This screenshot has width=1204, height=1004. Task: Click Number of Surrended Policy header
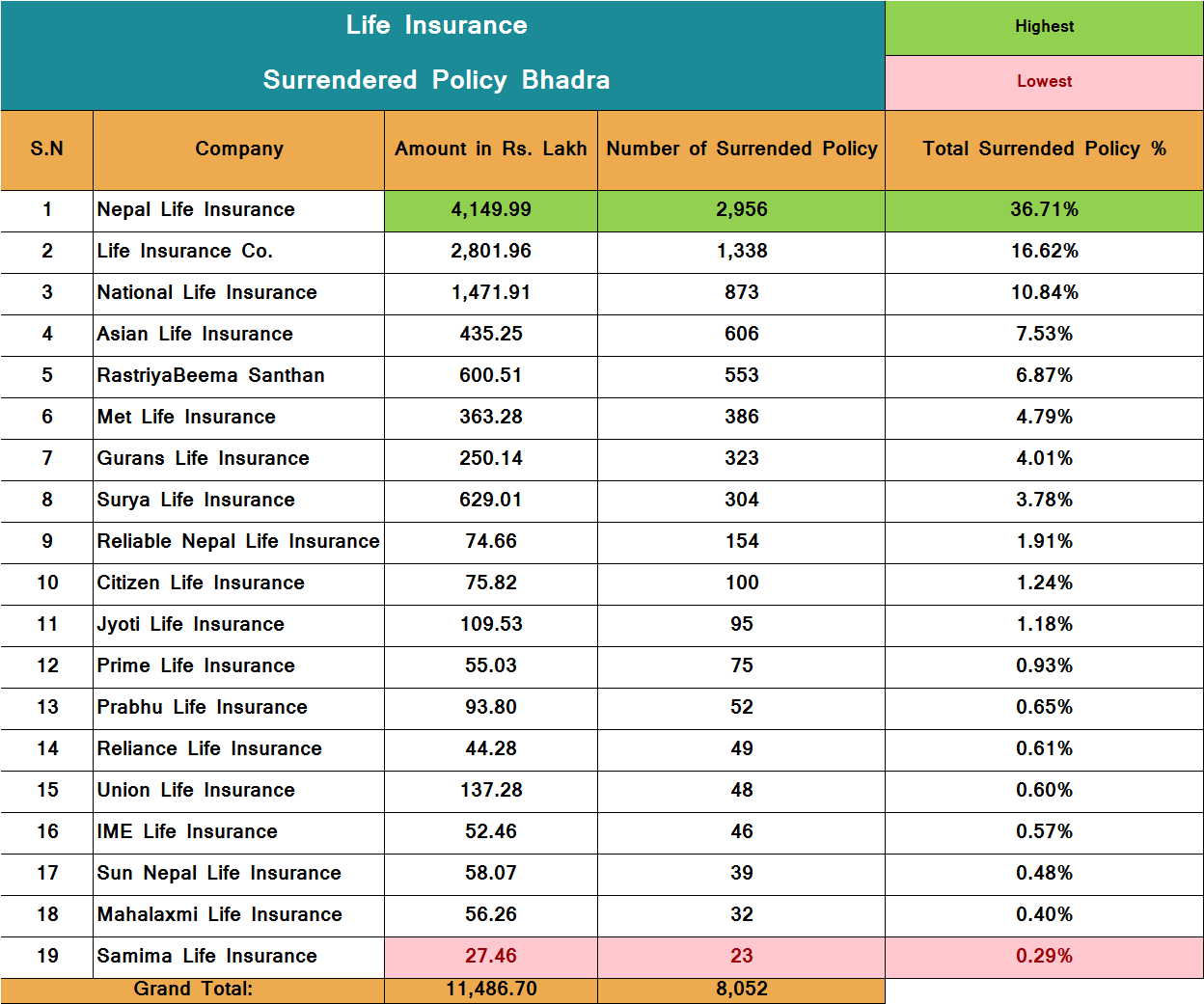[741, 149]
